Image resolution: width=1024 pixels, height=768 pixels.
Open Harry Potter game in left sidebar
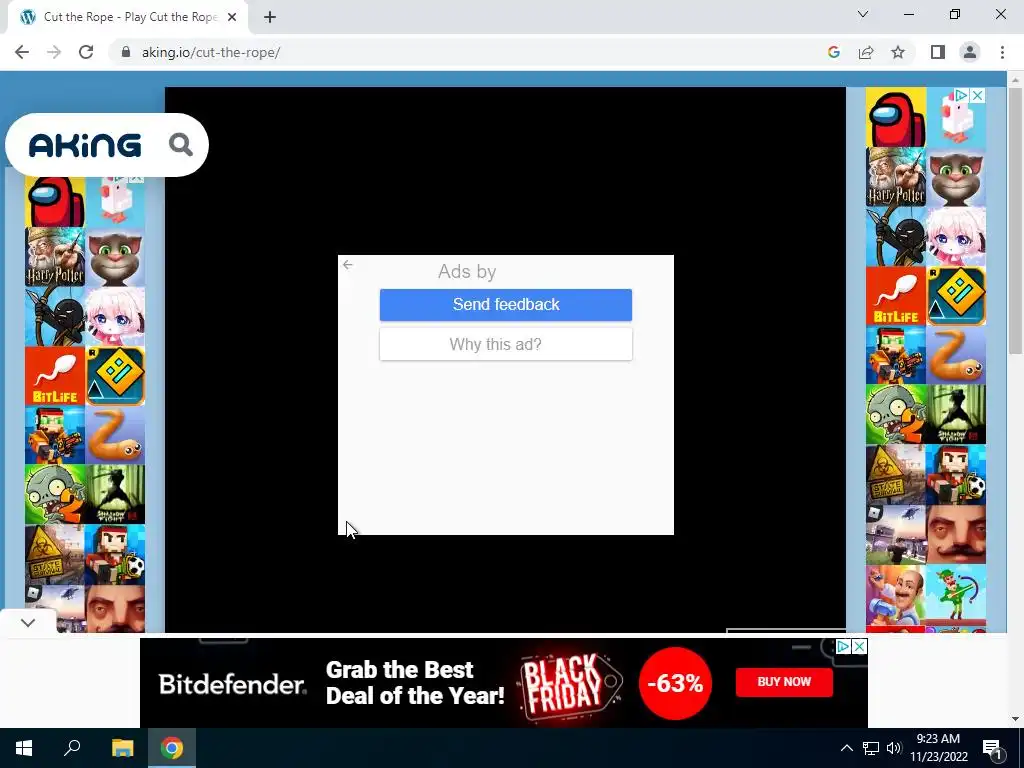pyautogui.click(x=55, y=257)
